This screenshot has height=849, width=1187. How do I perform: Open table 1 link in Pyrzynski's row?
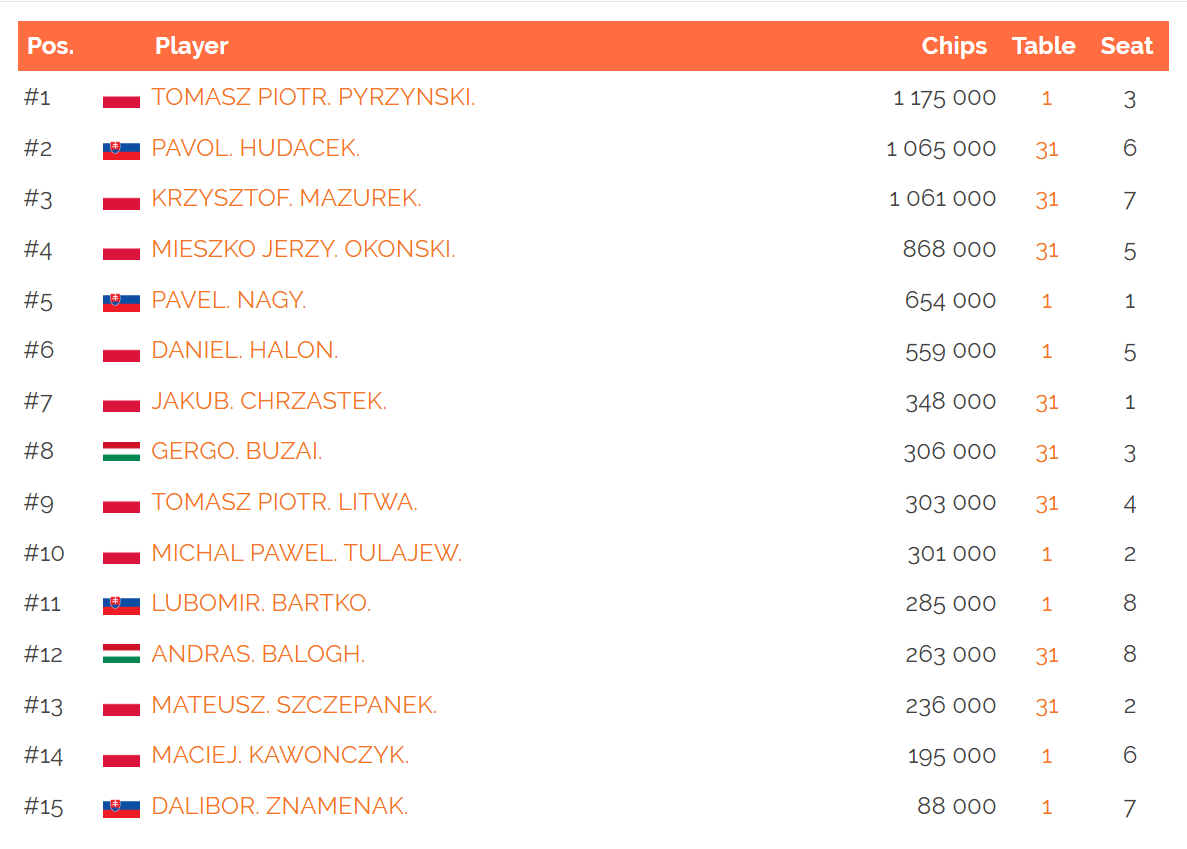pos(1046,98)
